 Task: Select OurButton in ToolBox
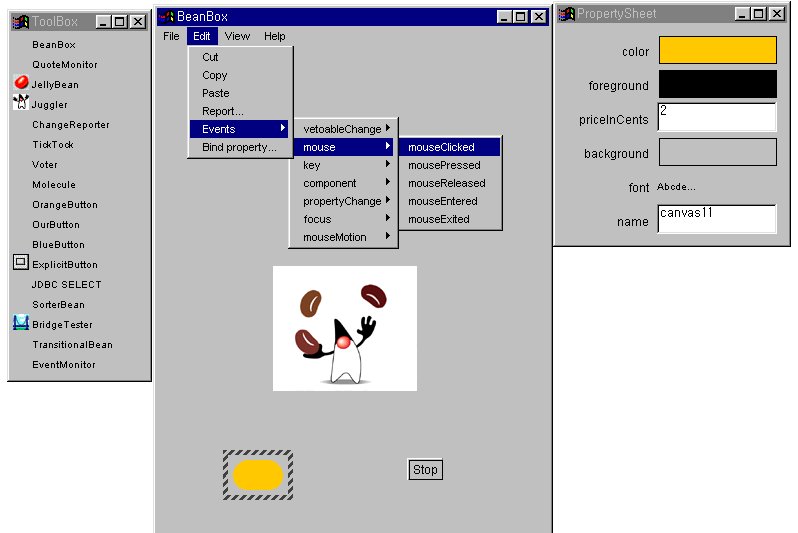tap(56, 225)
